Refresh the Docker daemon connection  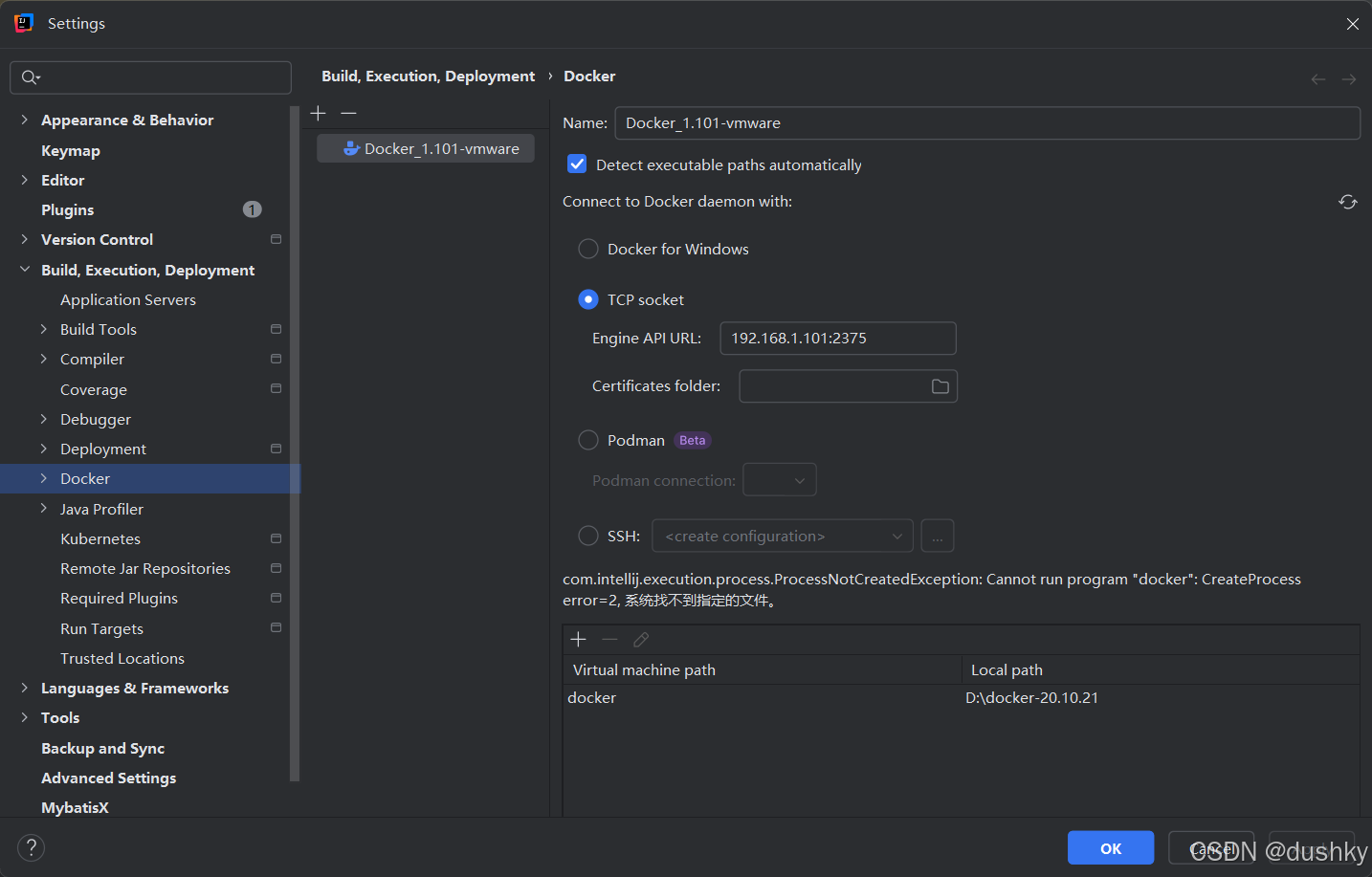click(1348, 202)
